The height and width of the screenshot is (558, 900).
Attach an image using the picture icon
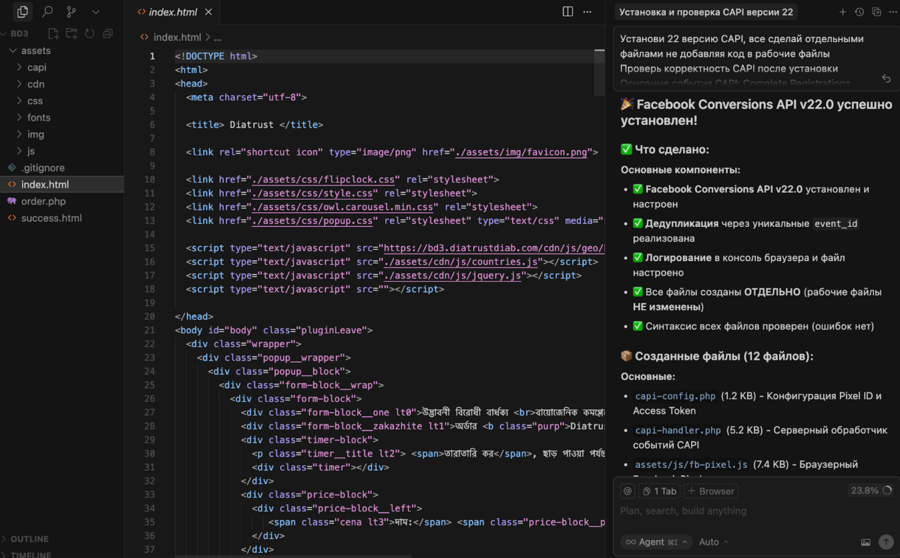click(x=866, y=542)
